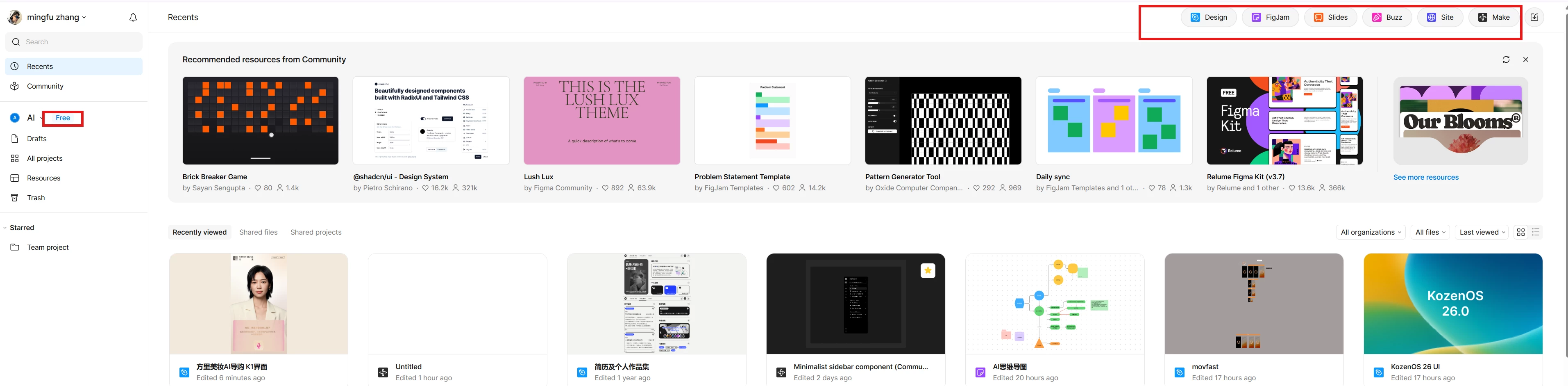The image size is (1568, 386).
Task: Click the Search input field
Action: [74, 42]
